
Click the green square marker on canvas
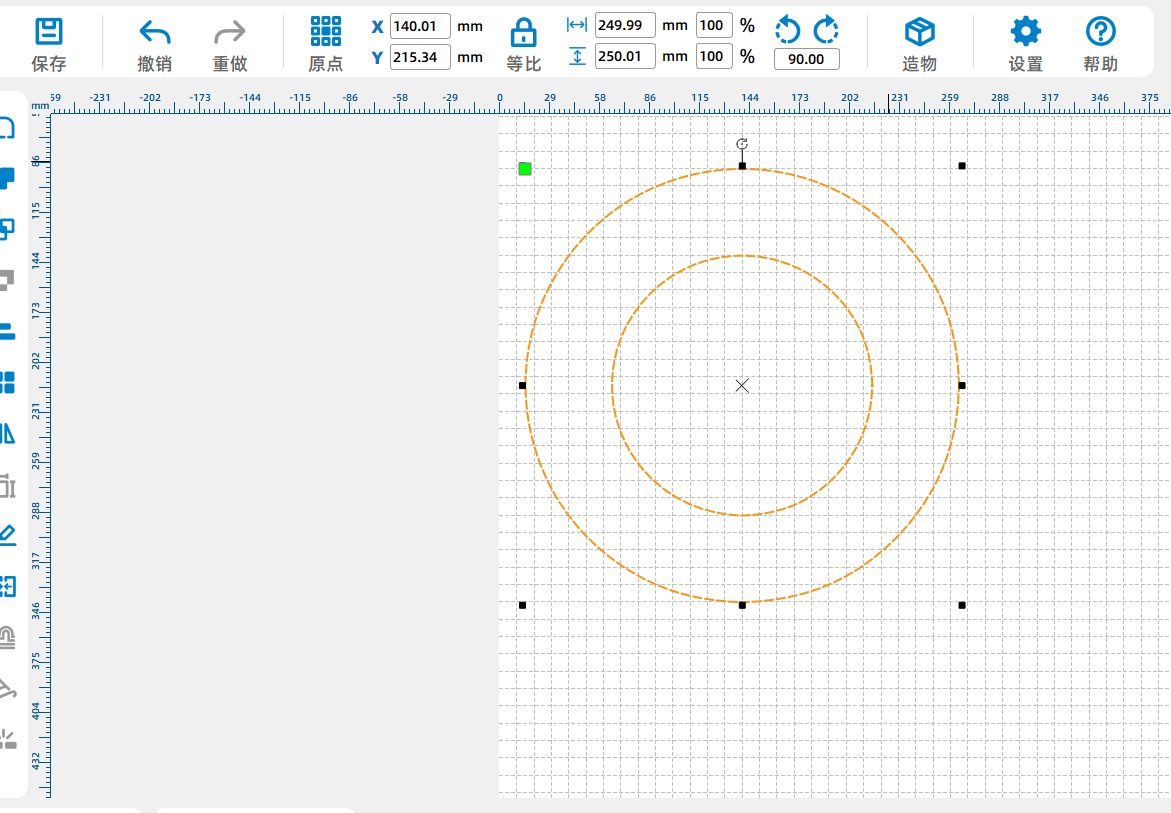525,169
